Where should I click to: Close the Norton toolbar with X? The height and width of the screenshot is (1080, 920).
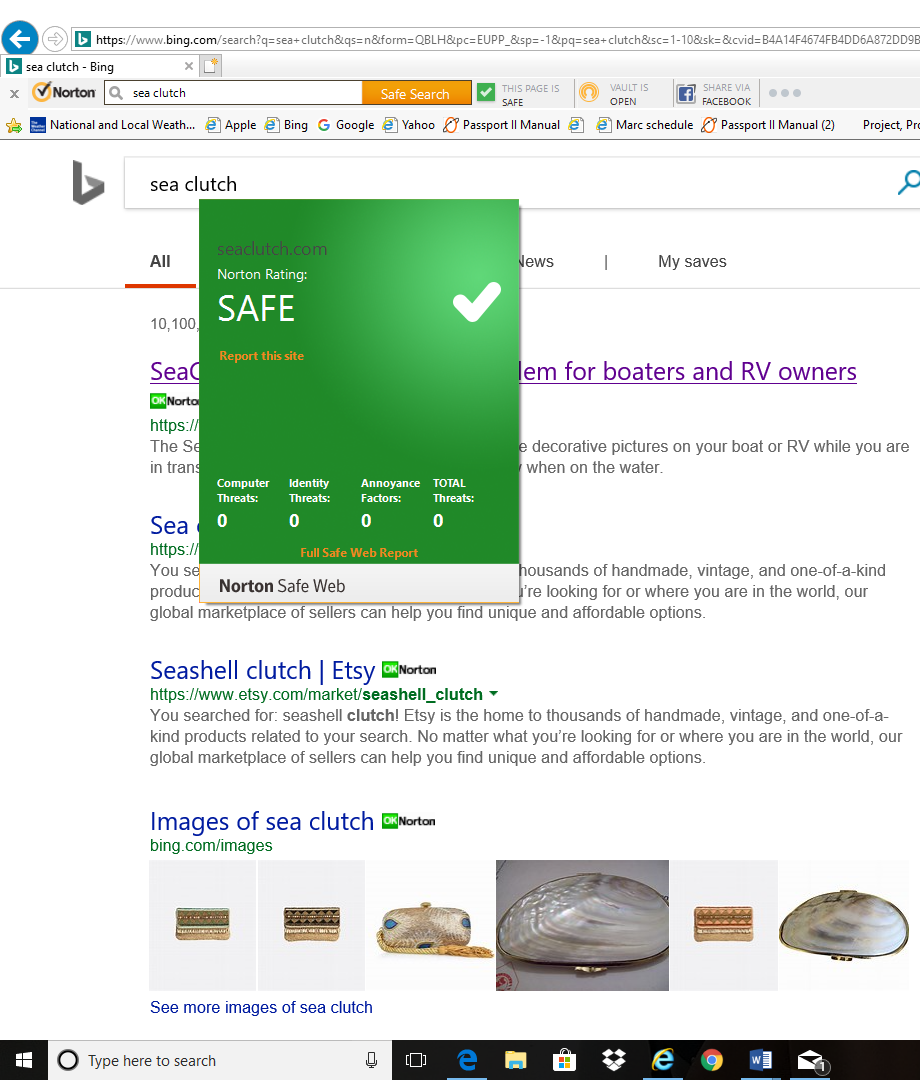pyautogui.click(x=14, y=93)
